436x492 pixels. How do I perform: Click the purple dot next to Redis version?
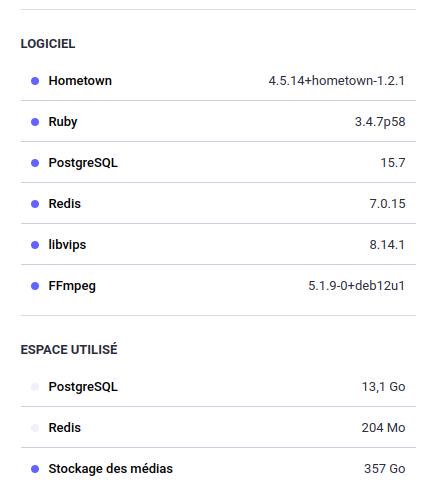coord(35,204)
